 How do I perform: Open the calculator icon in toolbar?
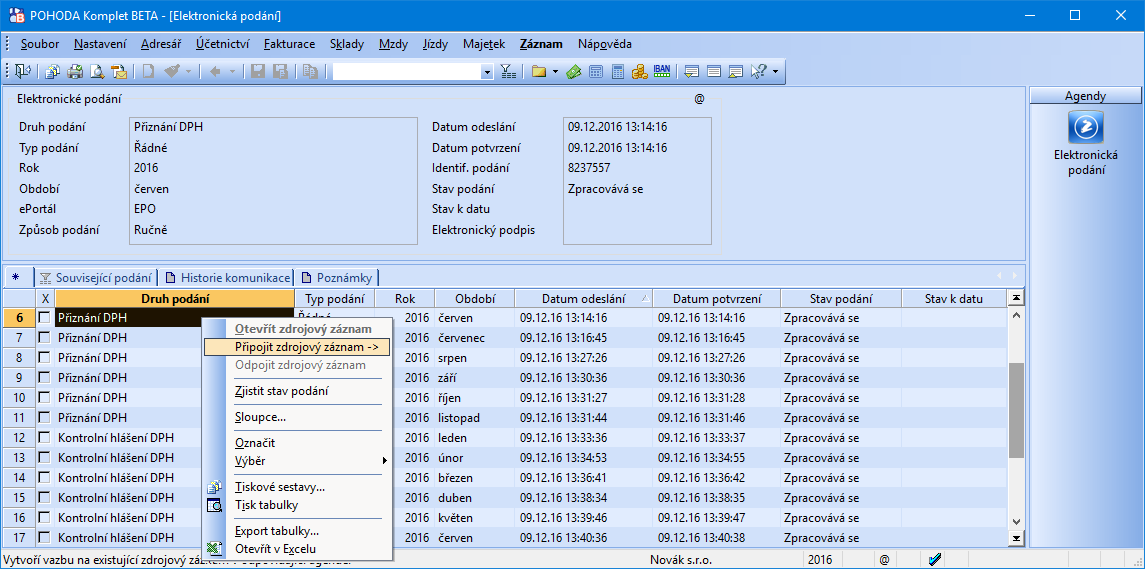pyautogui.click(x=618, y=71)
